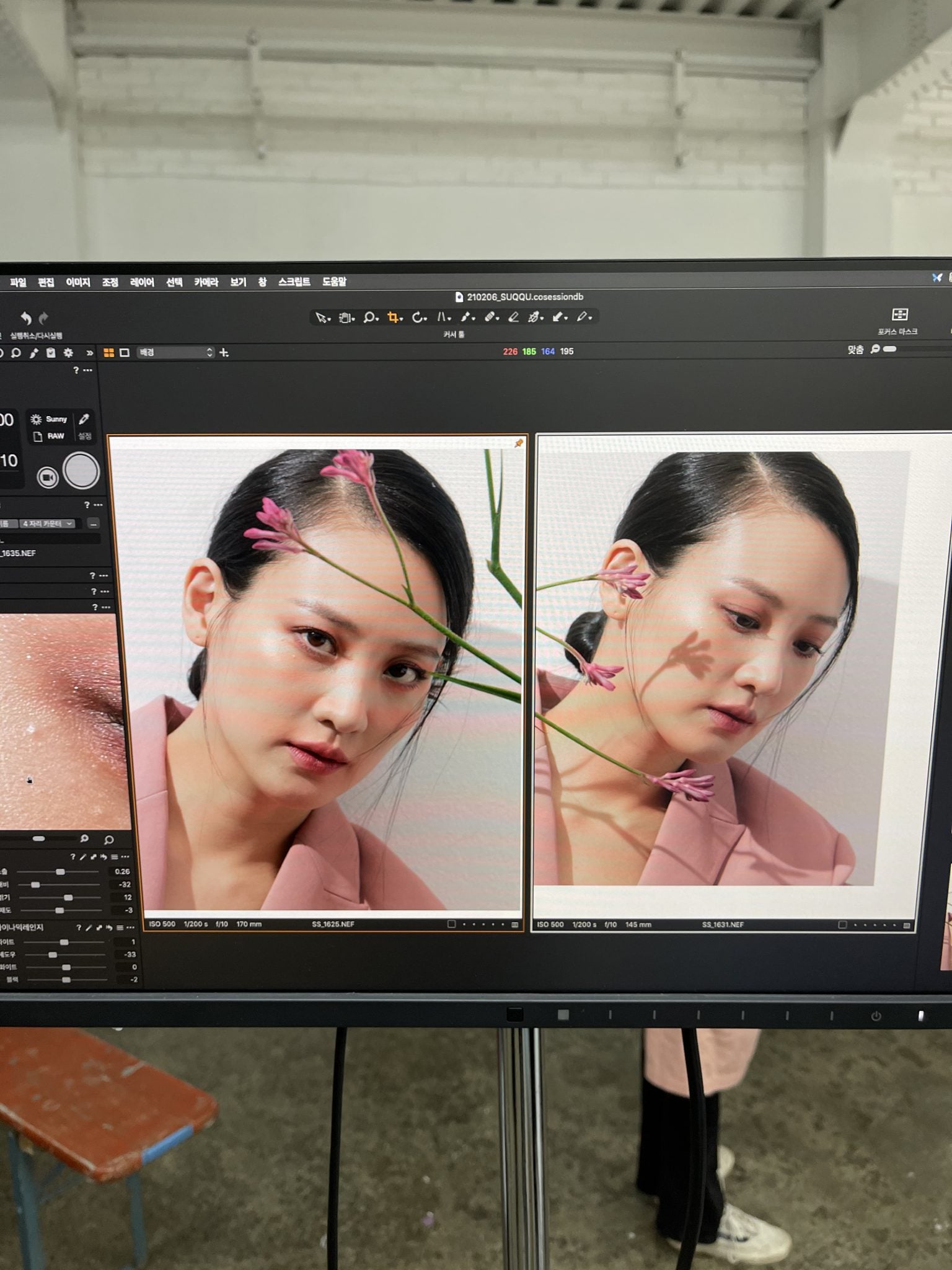Click the naming format ellipsis button
Viewport: 952px width, 1270px height.
(x=93, y=524)
